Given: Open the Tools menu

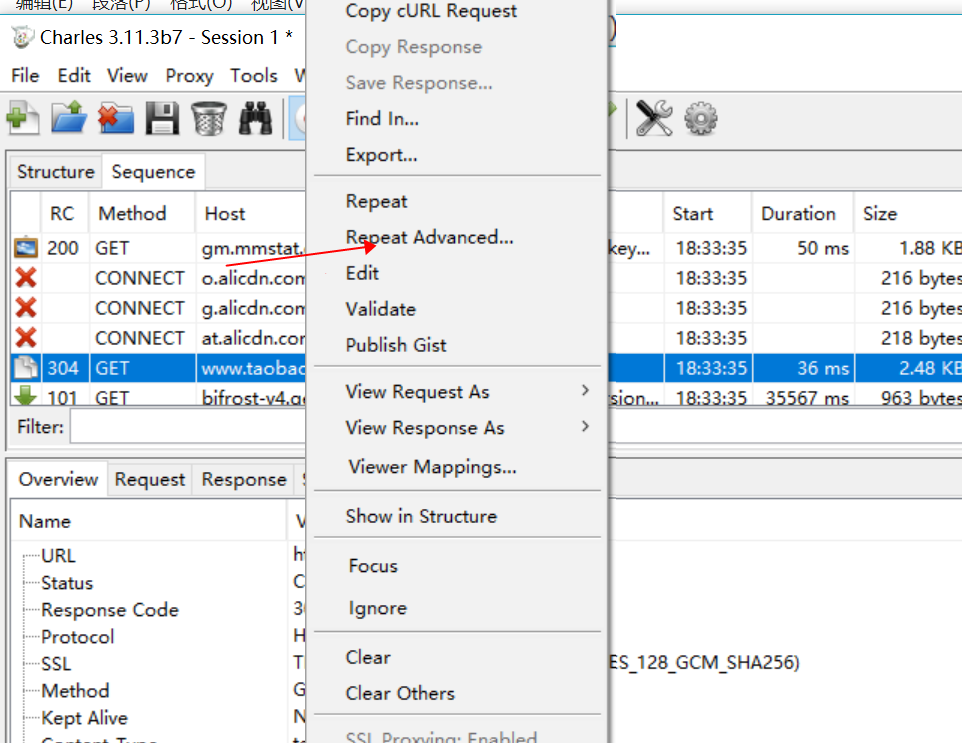Looking at the screenshot, I should pyautogui.click(x=254, y=75).
